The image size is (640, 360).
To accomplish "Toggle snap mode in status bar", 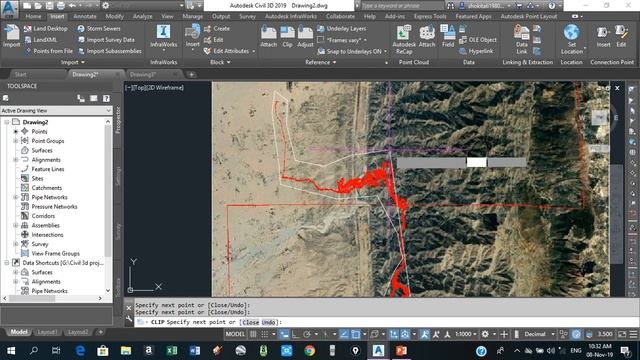I will click(x=264, y=334).
